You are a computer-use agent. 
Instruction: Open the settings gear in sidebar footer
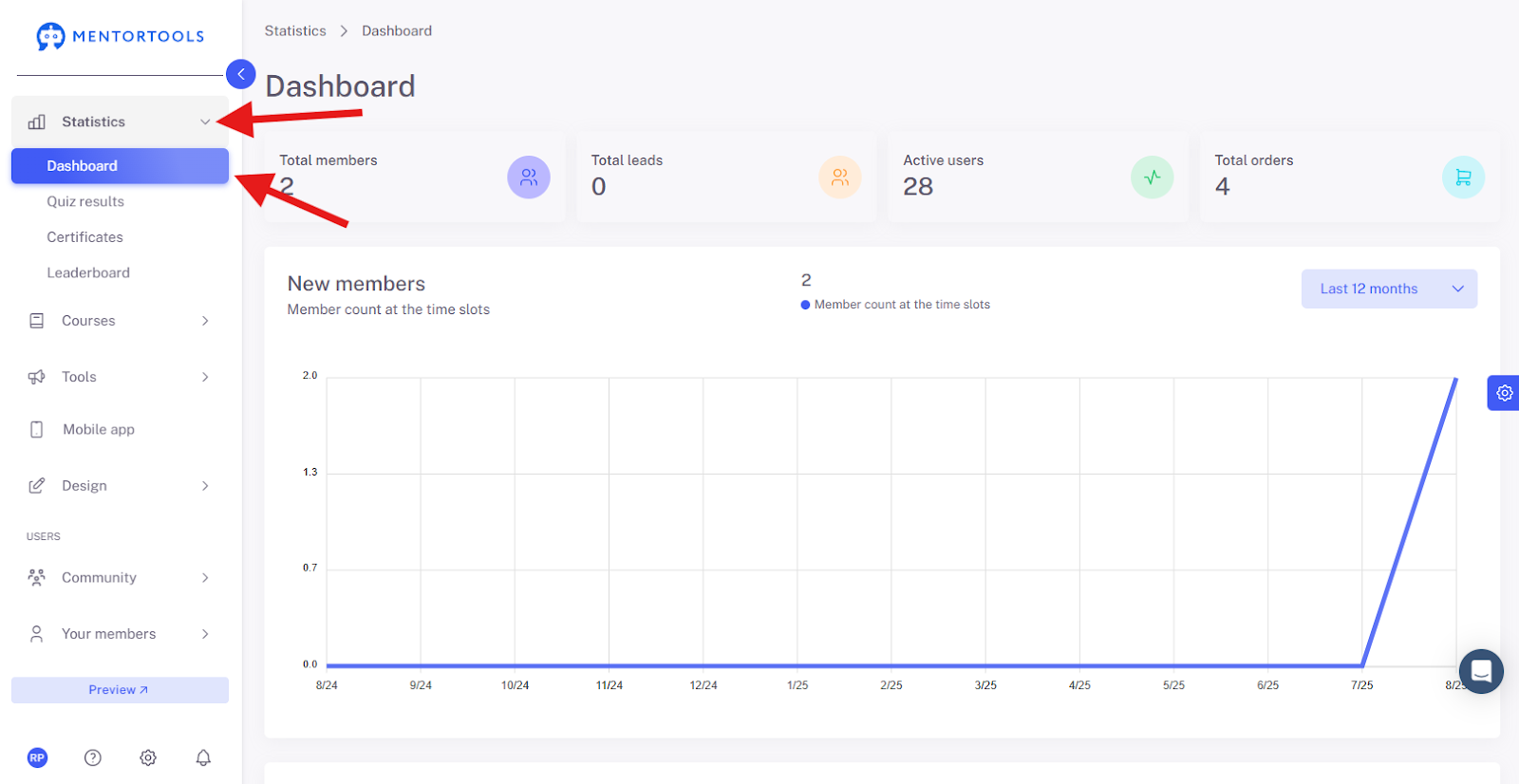point(148,757)
